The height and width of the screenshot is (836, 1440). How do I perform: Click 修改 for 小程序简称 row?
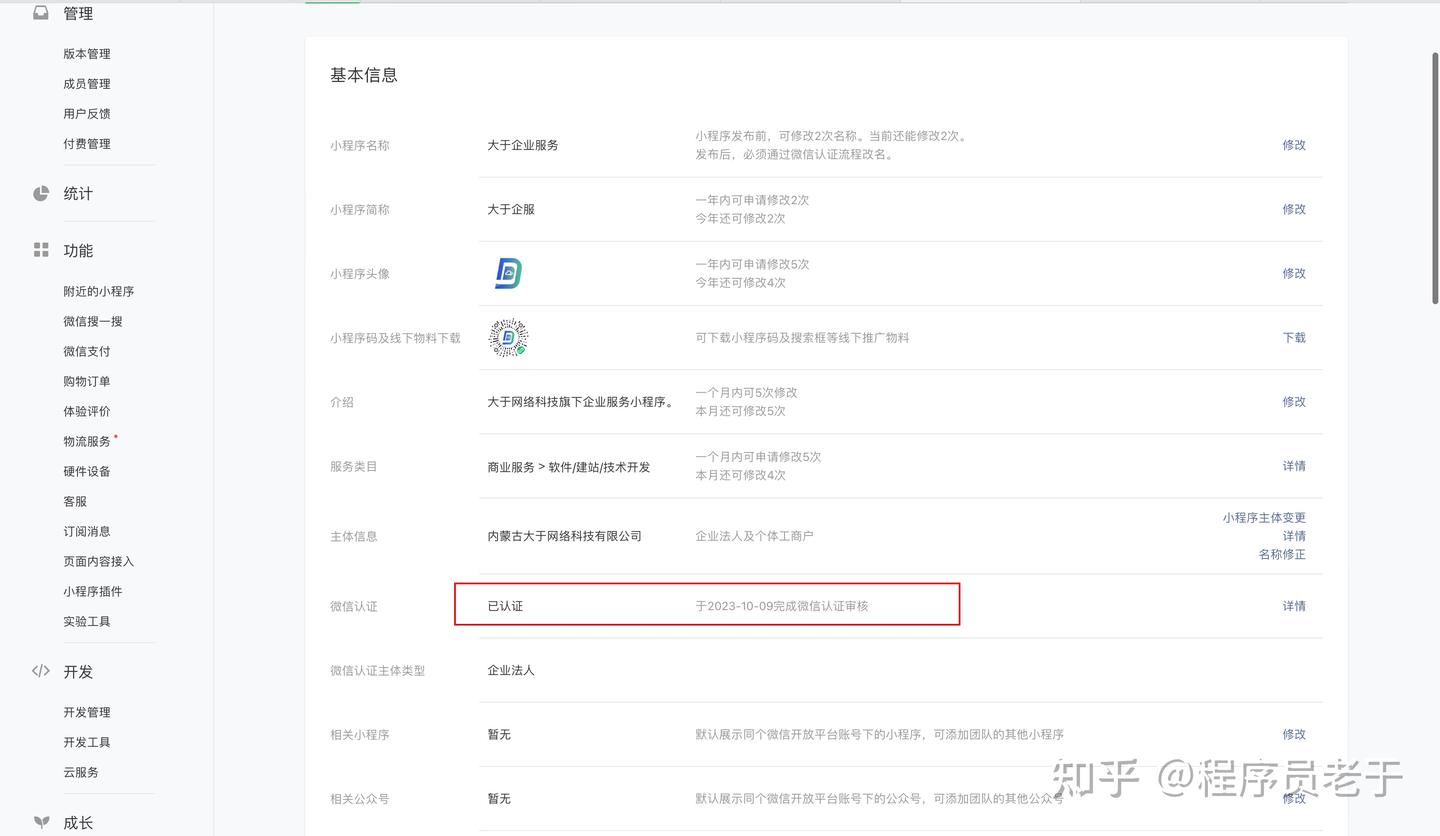pyautogui.click(x=1294, y=209)
